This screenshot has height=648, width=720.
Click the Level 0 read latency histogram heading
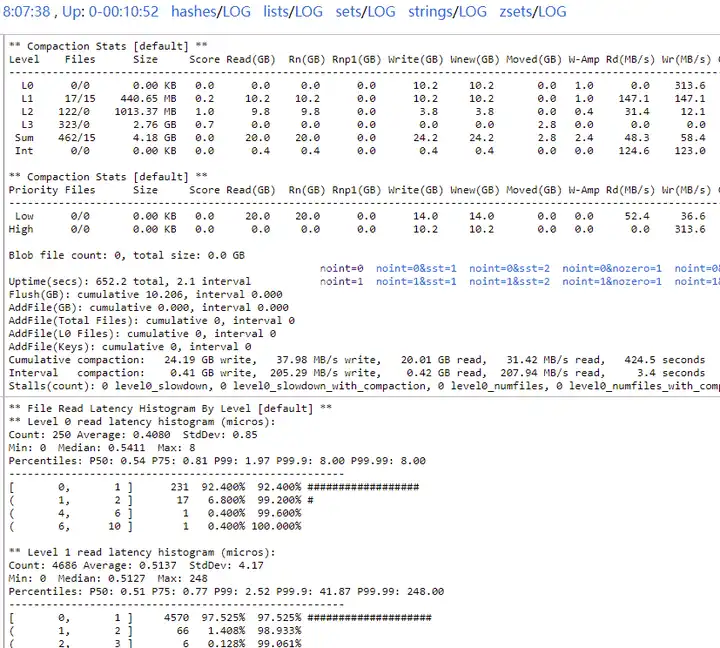click(x=142, y=422)
